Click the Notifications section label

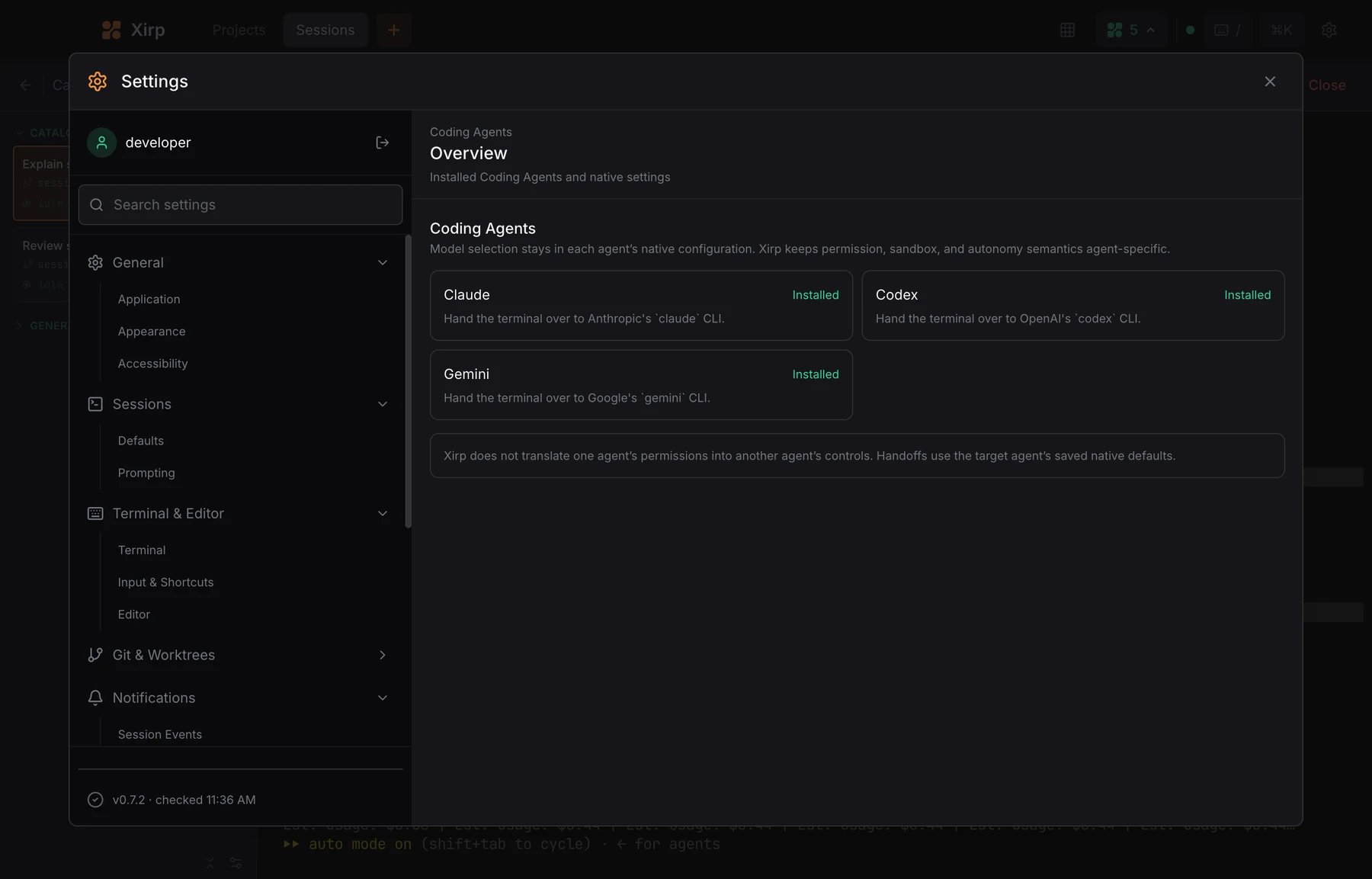(154, 698)
